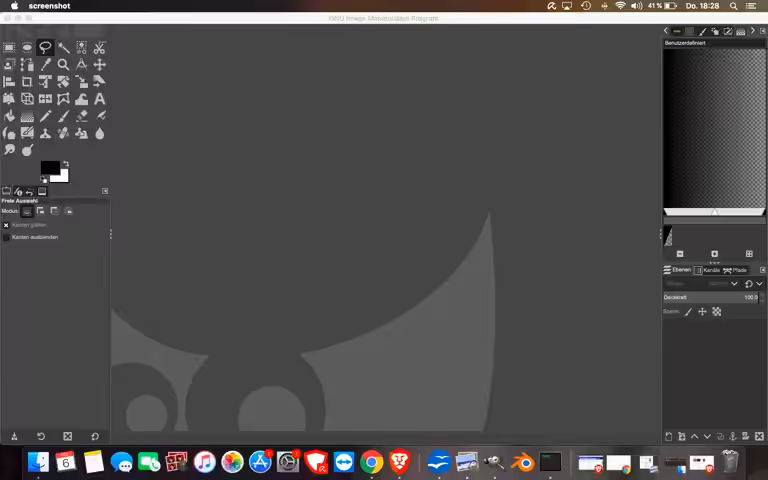This screenshot has height=480, width=768.
Task: Select the Text tool
Action: click(99, 99)
